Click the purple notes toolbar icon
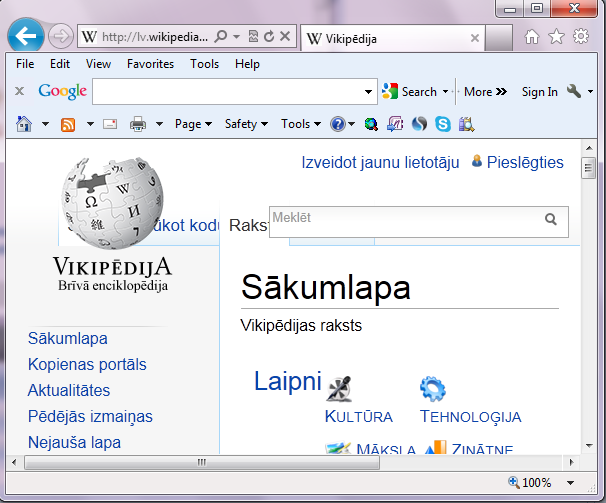Image resolution: width=606 pixels, height=503 pixels. (x=395, y=124)
